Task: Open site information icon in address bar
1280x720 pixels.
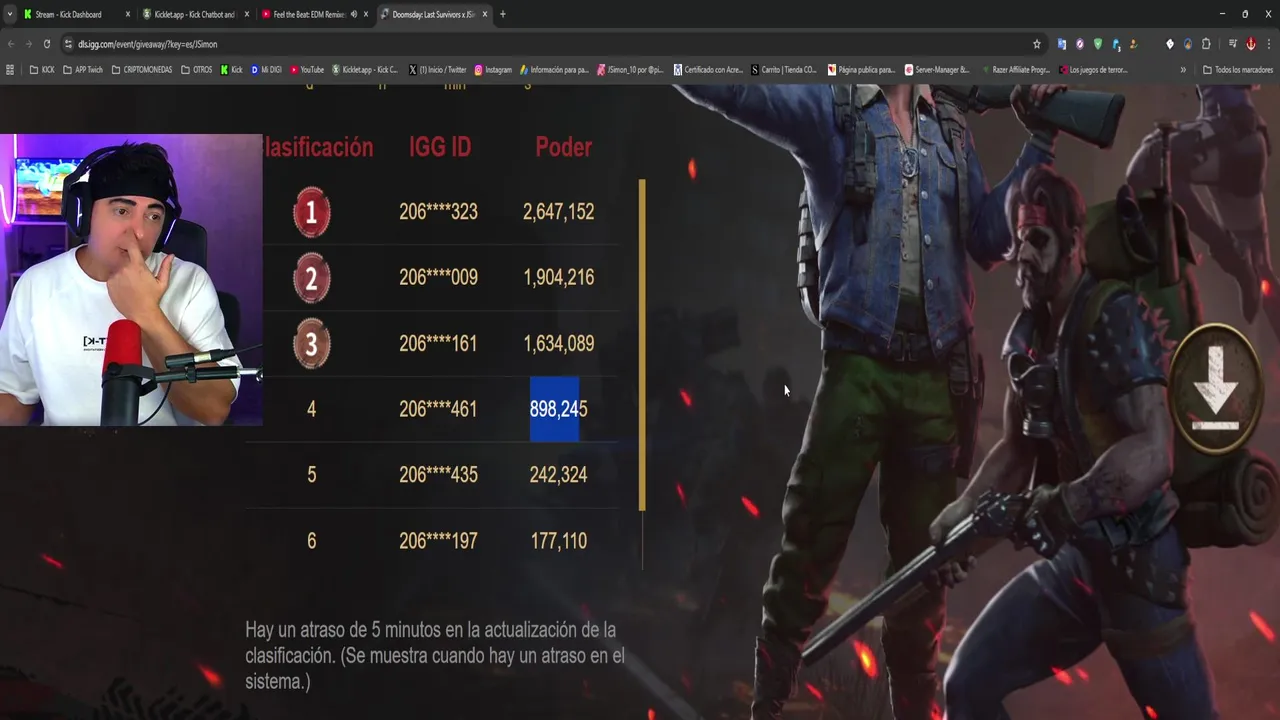Action: [68, 44]
